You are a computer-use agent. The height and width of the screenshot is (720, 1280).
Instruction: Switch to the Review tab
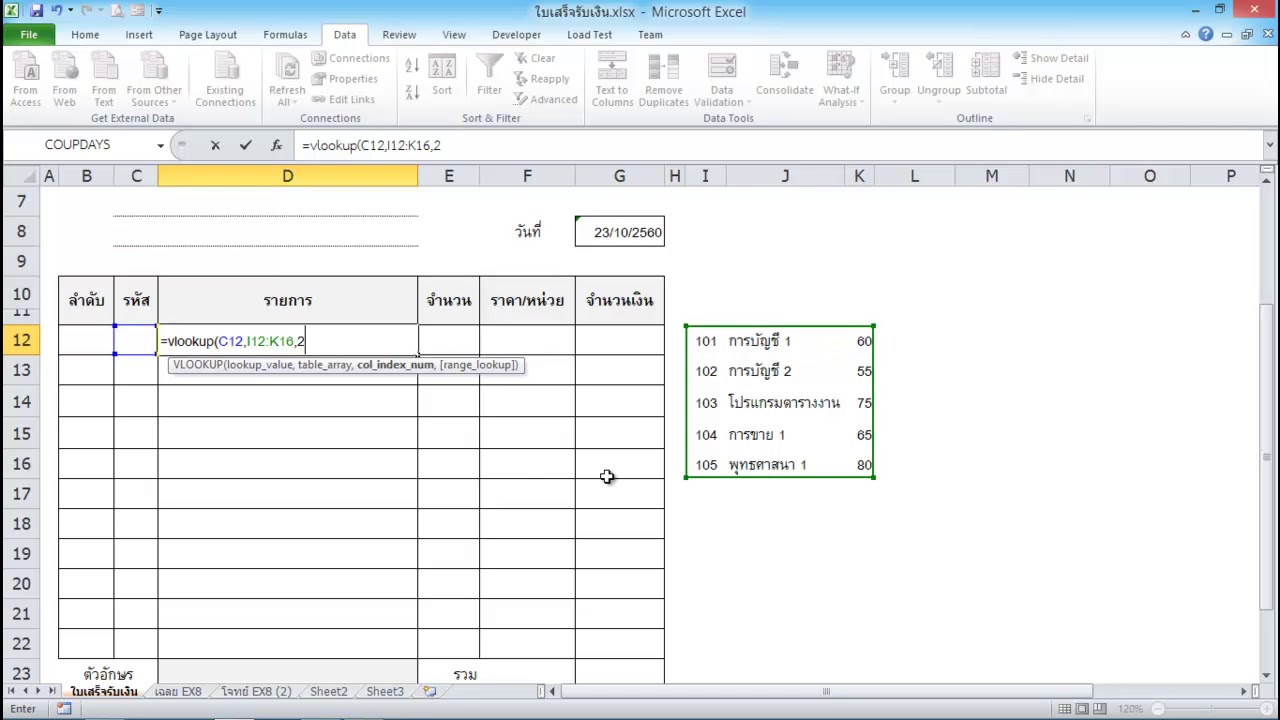399,34
